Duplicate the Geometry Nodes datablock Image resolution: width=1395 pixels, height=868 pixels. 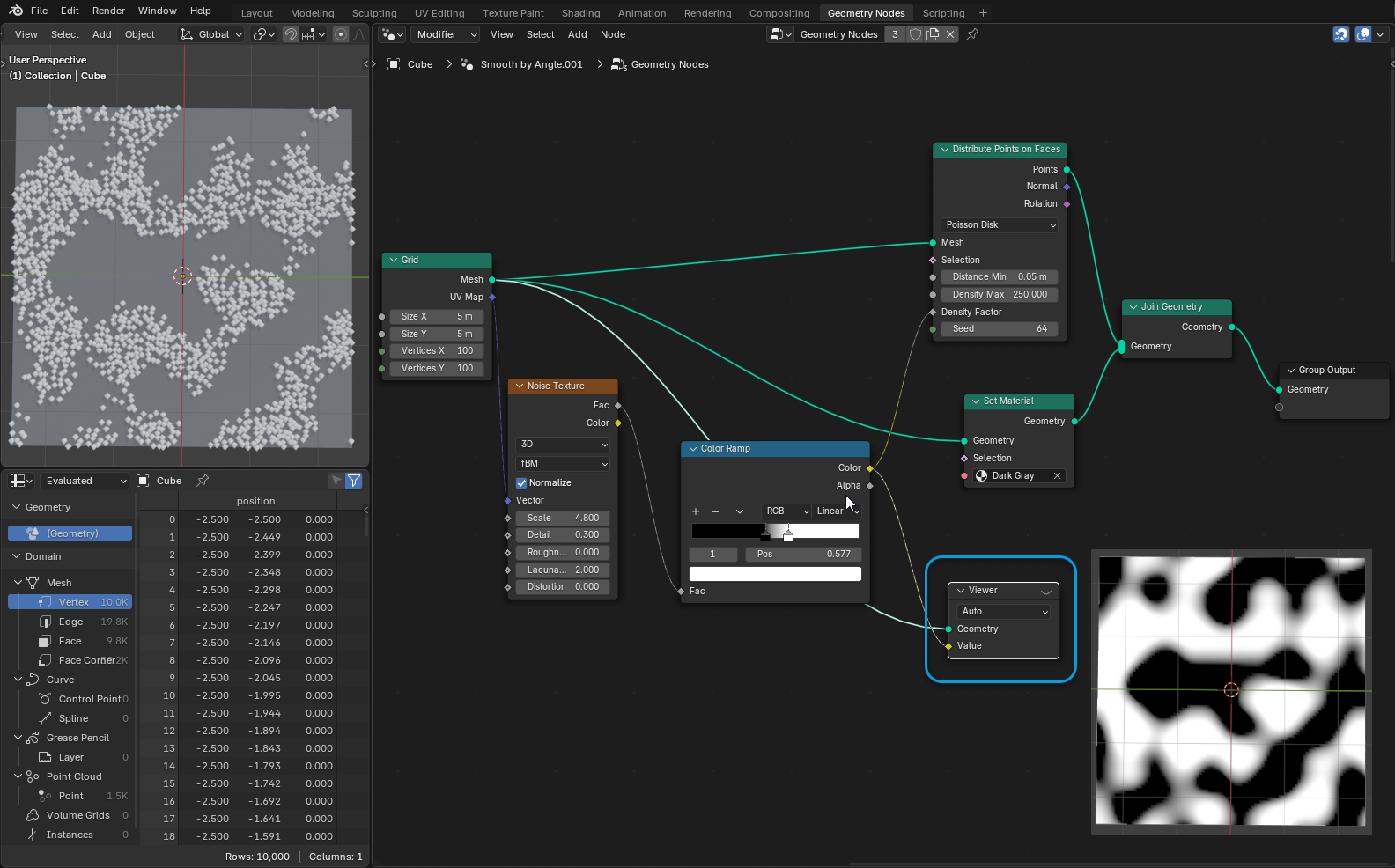(x=933, y=34)
